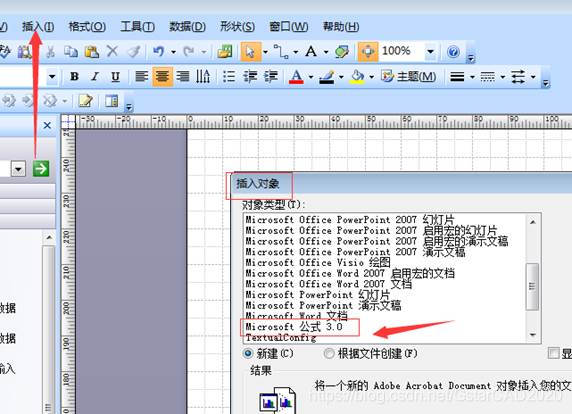This screenshot has width=572, height=414.
Task: Click the bullets list icon
Action: pyautogui.click(x=229, y=77)
